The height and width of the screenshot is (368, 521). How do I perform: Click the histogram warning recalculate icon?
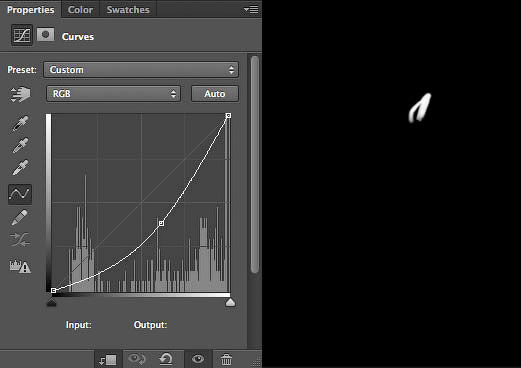(20, 266)
